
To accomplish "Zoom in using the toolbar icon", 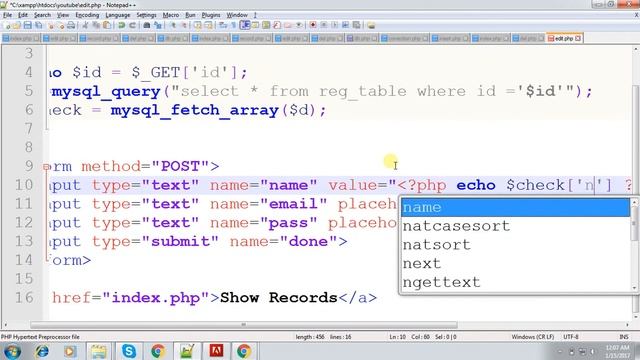I will pos(173,25).
